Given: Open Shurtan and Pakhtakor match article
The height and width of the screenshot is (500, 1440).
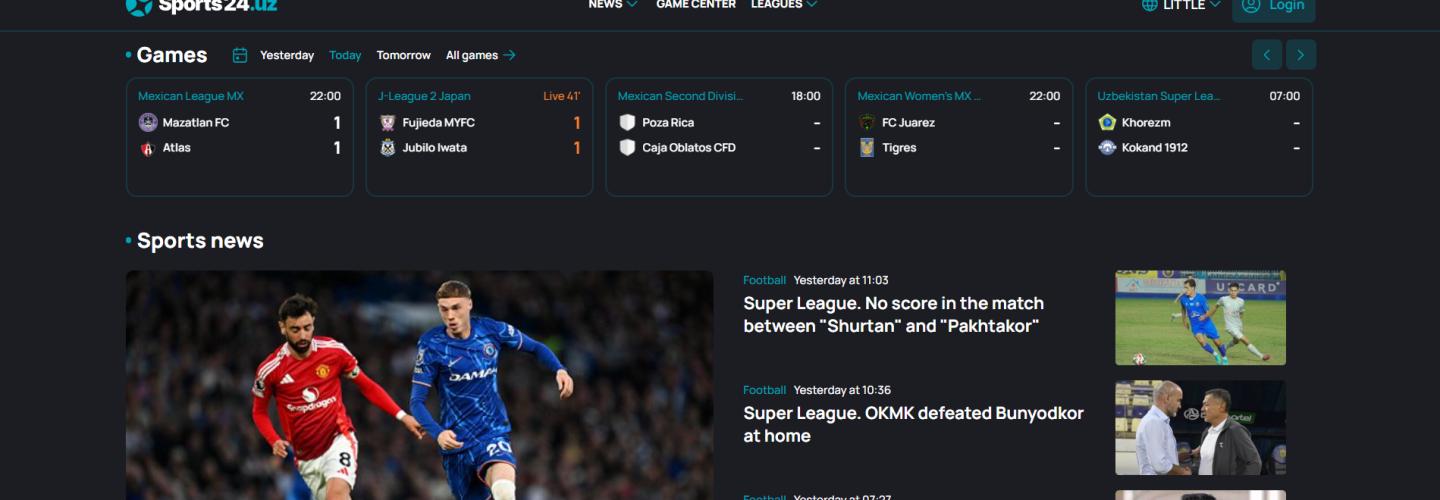Looking at the screenshot, I should tap(894, 314).
